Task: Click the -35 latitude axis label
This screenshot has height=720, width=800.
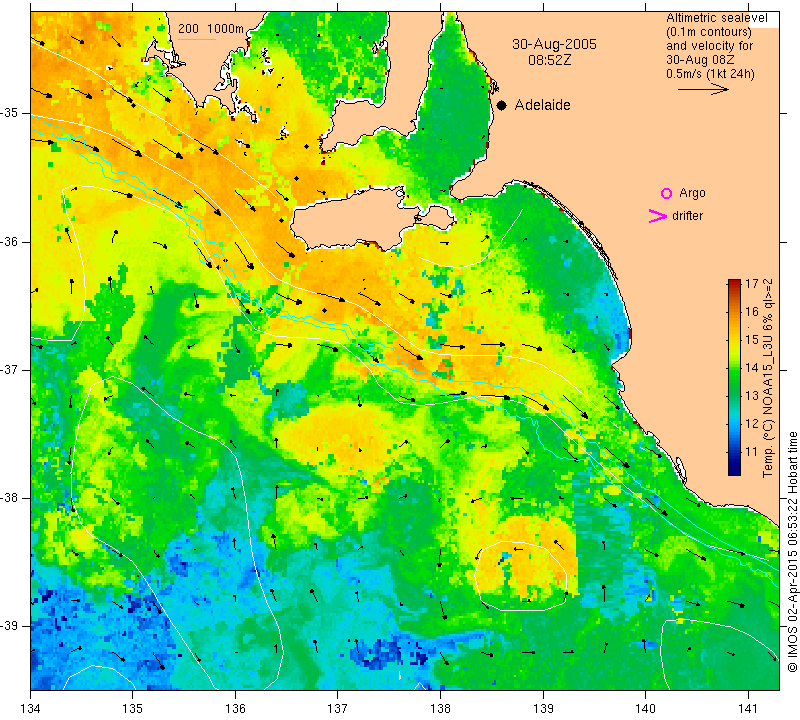Action: click(11, 113)
